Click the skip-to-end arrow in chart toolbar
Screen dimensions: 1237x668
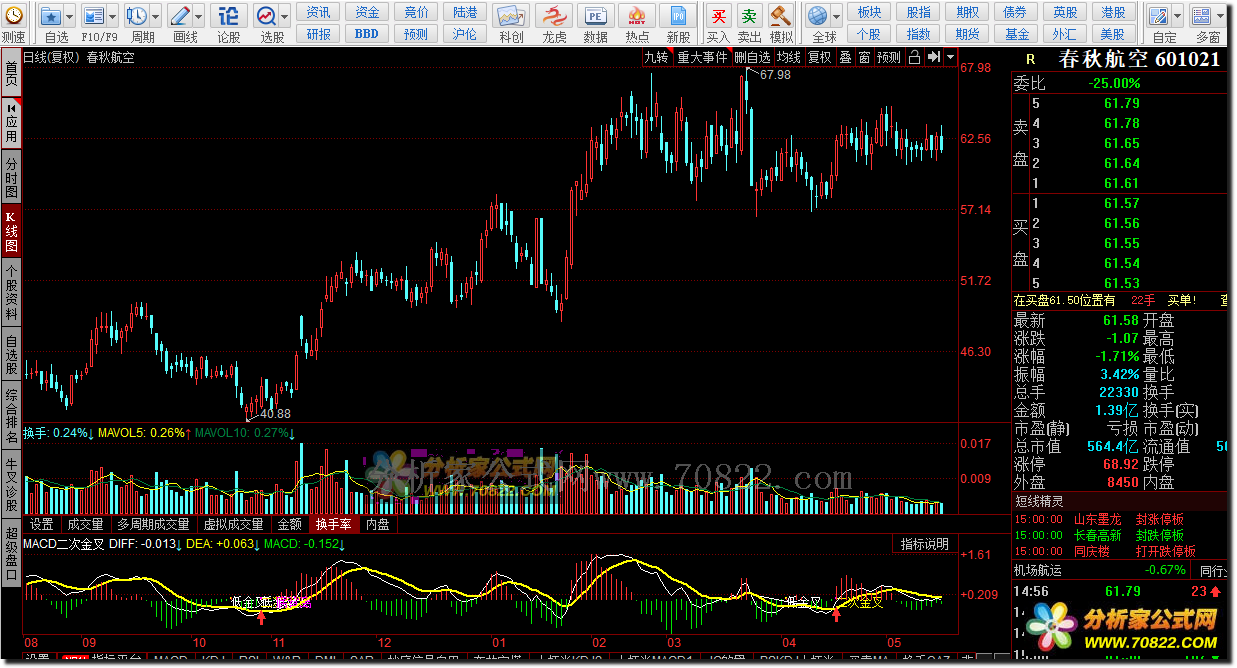tap(933, 57)
